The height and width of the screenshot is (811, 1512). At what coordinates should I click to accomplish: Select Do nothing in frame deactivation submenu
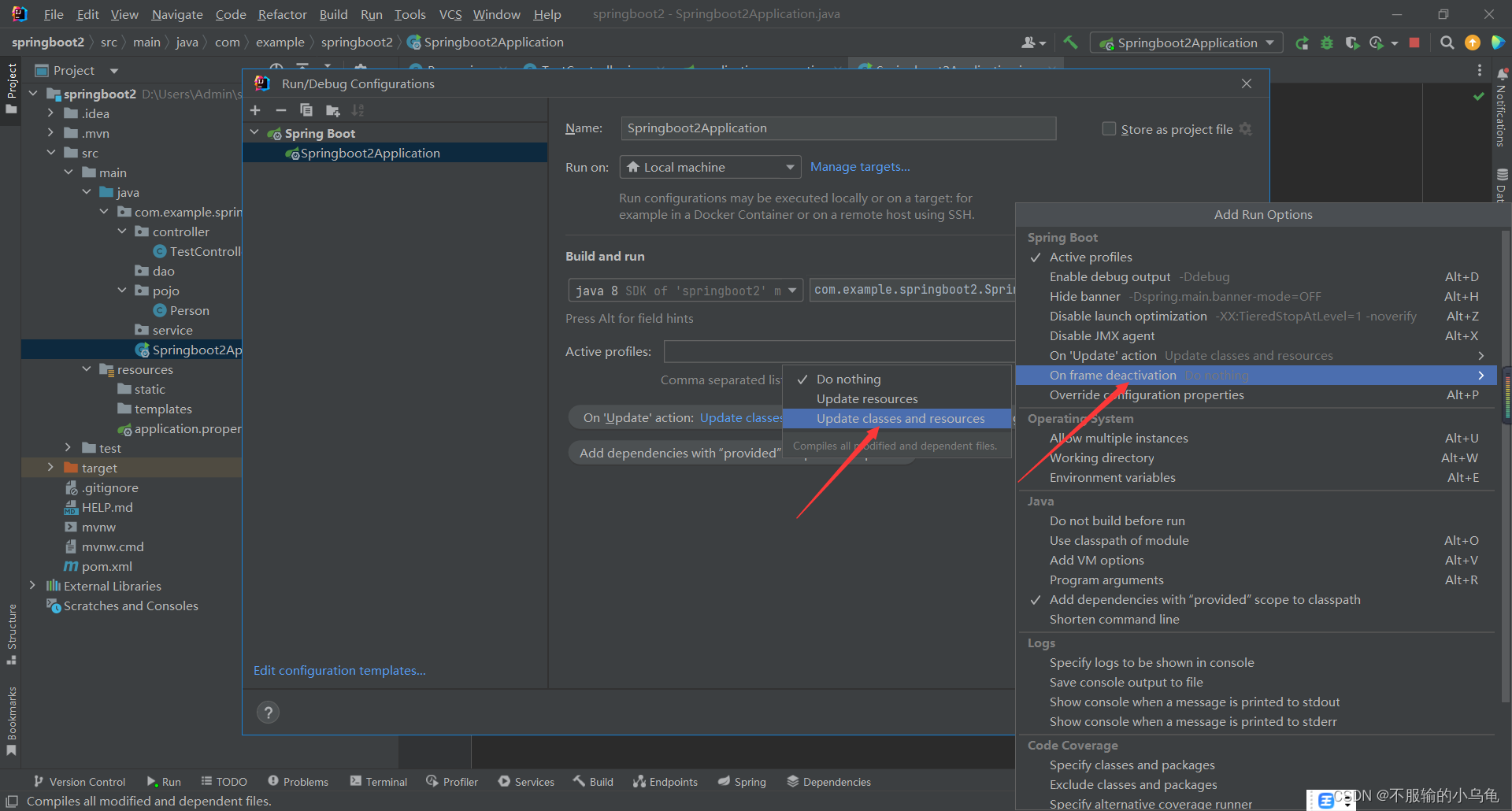pyautogui.click(x=897, y=379)
